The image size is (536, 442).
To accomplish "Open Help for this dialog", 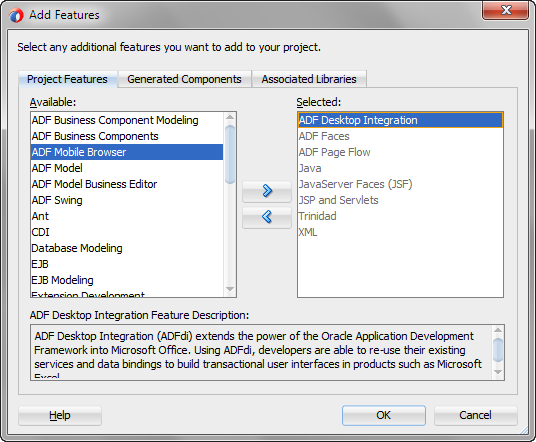I will 60,415.
